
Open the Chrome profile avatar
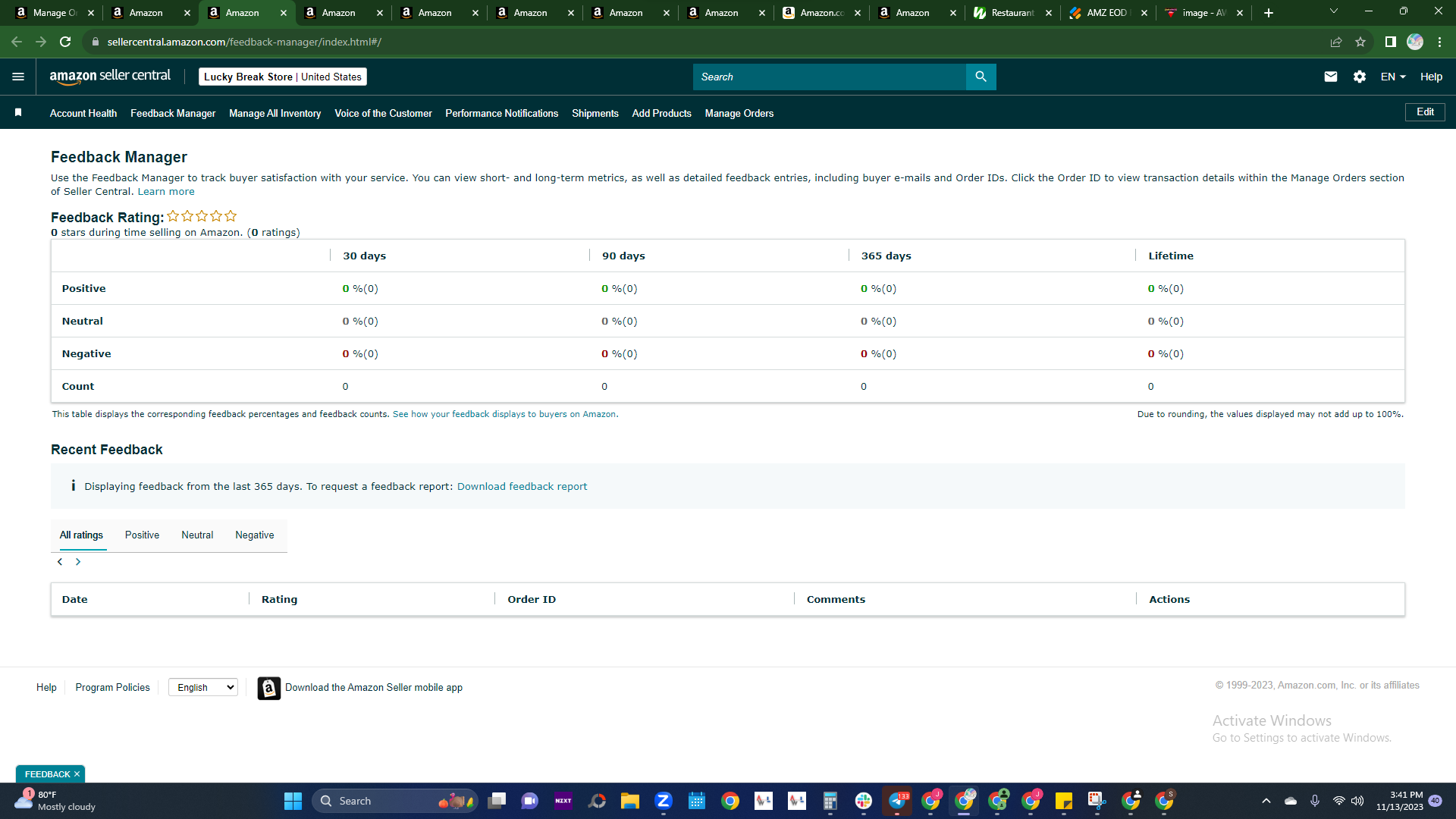click(1415, 42)
